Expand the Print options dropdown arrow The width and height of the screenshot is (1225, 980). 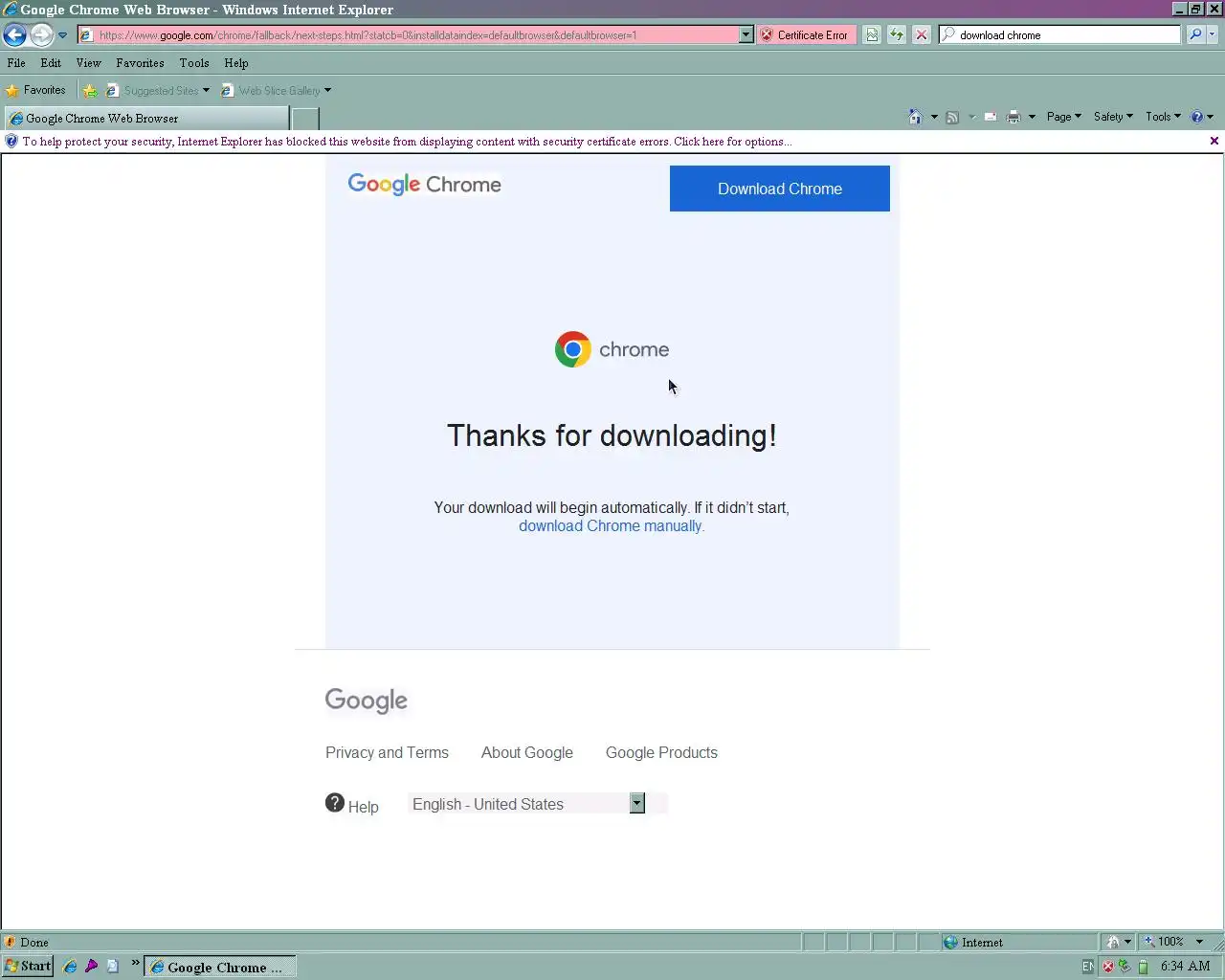[1032, 117]
